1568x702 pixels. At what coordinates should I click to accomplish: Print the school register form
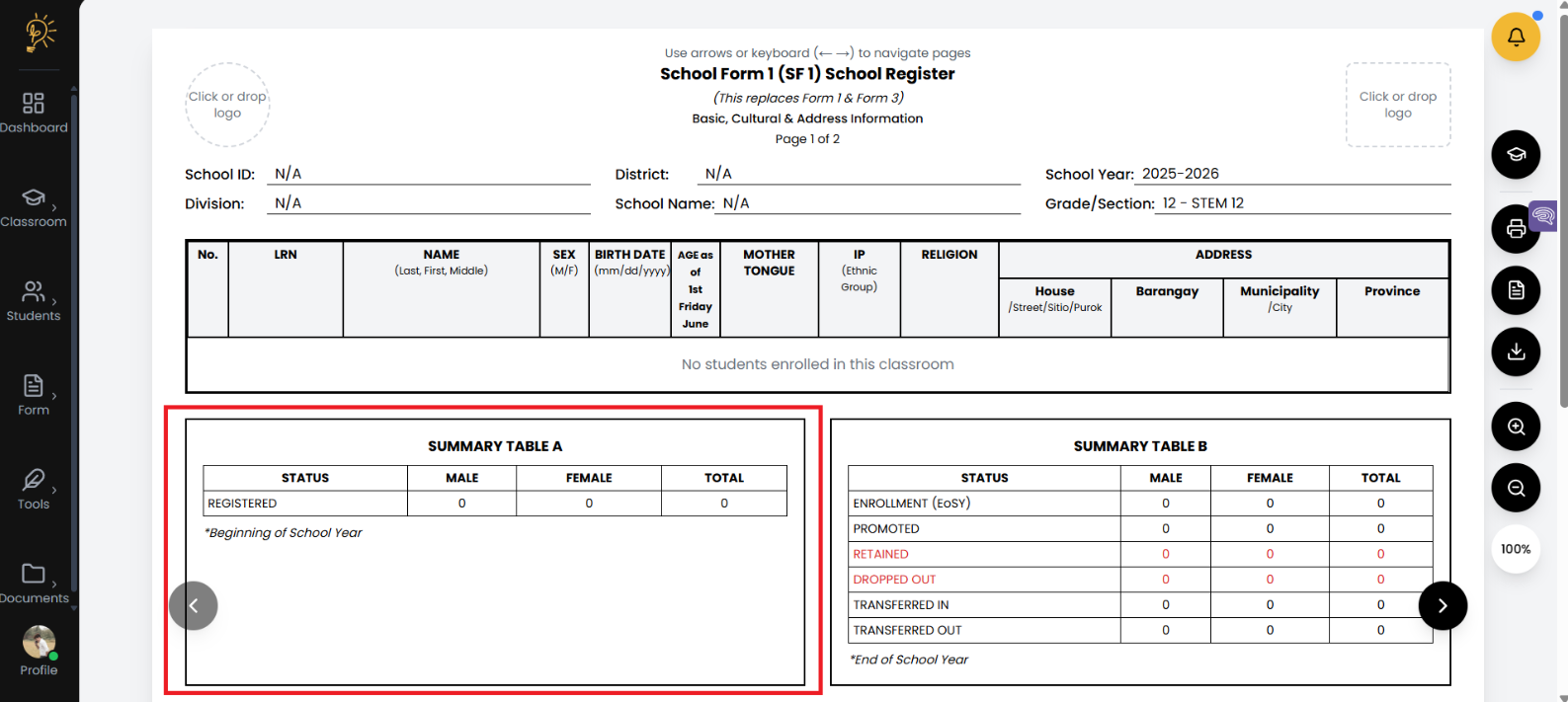pyautogui.click(x=1515, y=229)
